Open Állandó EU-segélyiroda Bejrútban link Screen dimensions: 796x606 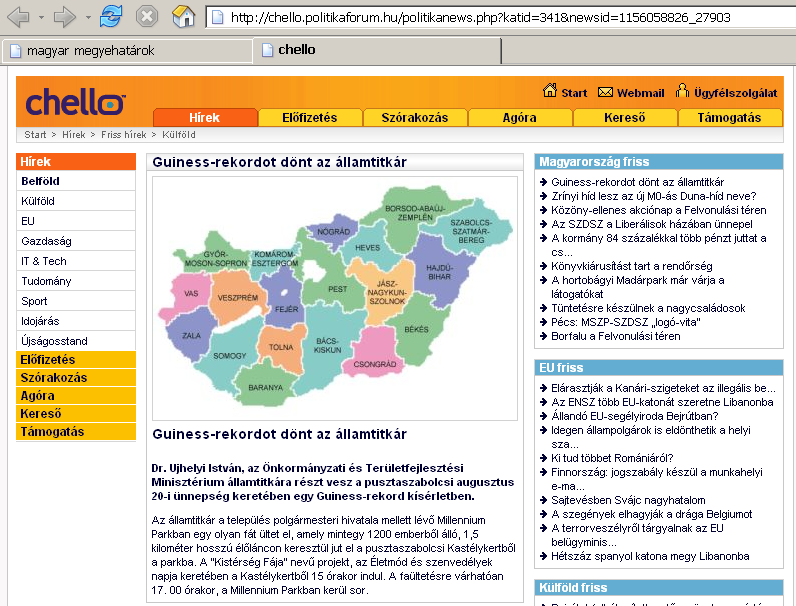click(635, 416)
